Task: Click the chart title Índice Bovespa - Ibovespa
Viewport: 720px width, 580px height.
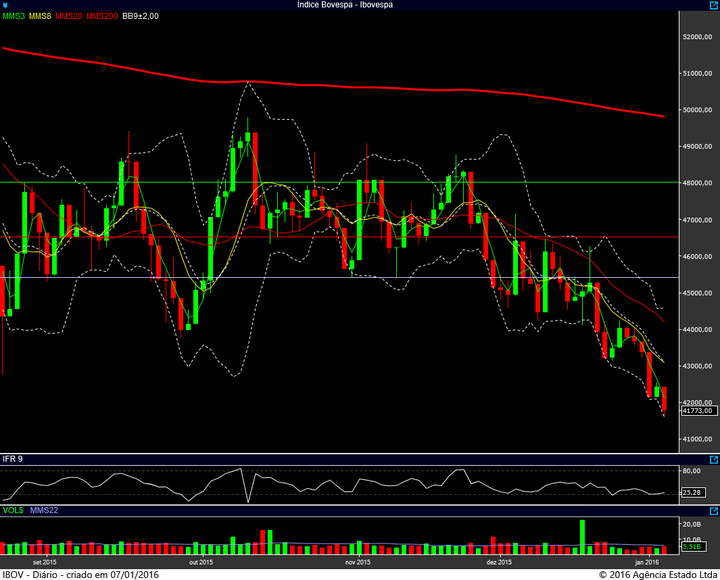Action: point(345,5)
